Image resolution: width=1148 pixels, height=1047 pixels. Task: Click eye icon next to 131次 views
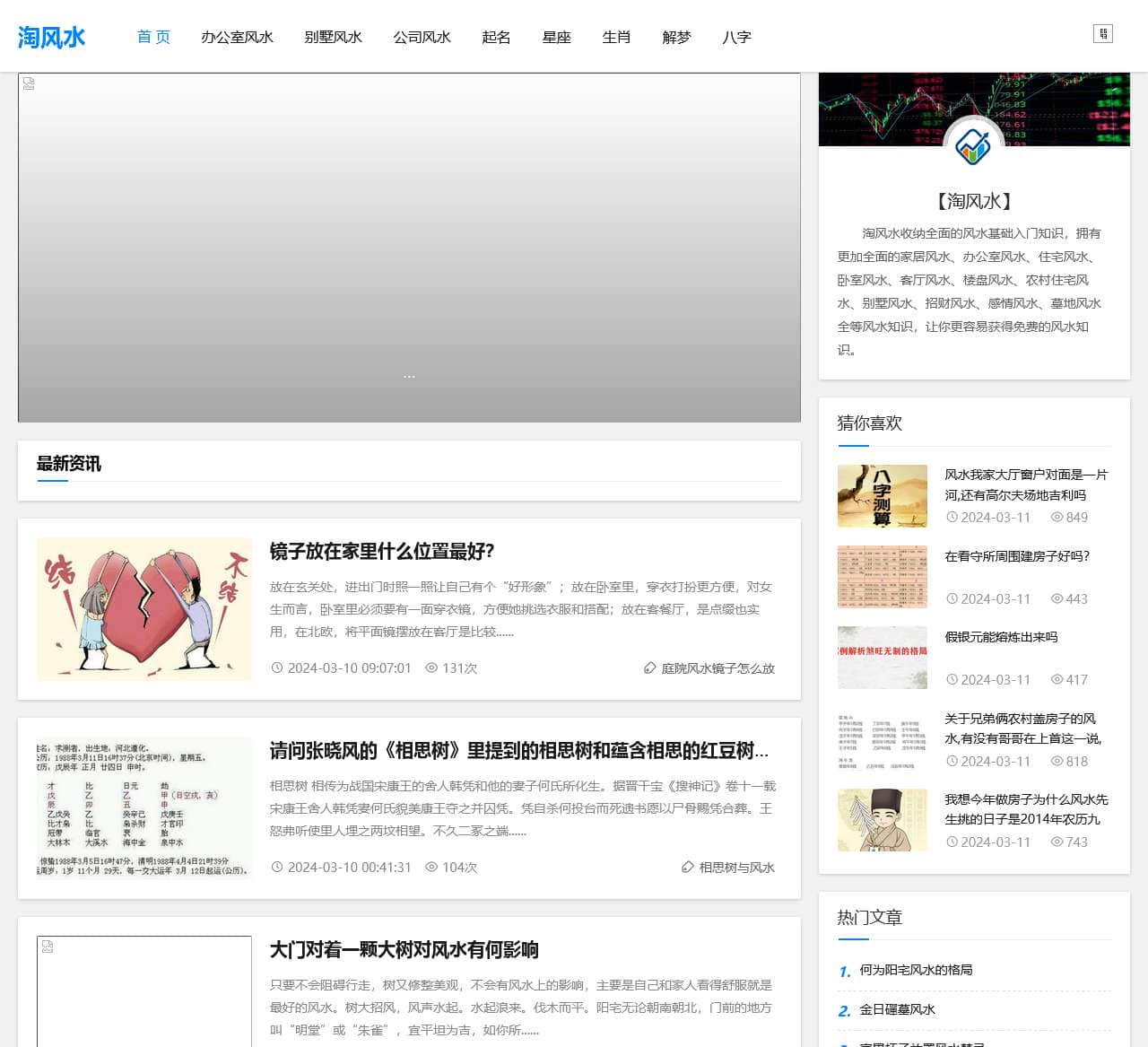coord(431,668)
